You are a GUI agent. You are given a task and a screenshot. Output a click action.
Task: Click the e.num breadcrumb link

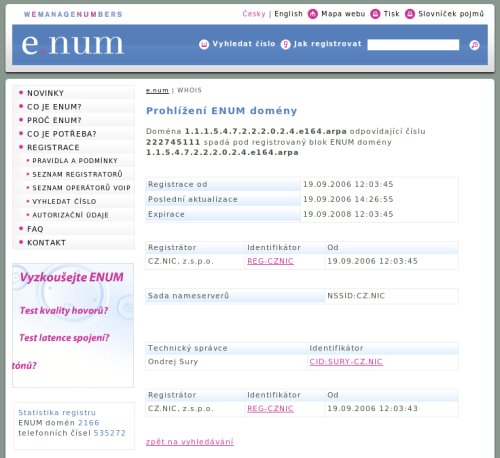[x=157, y=90]
